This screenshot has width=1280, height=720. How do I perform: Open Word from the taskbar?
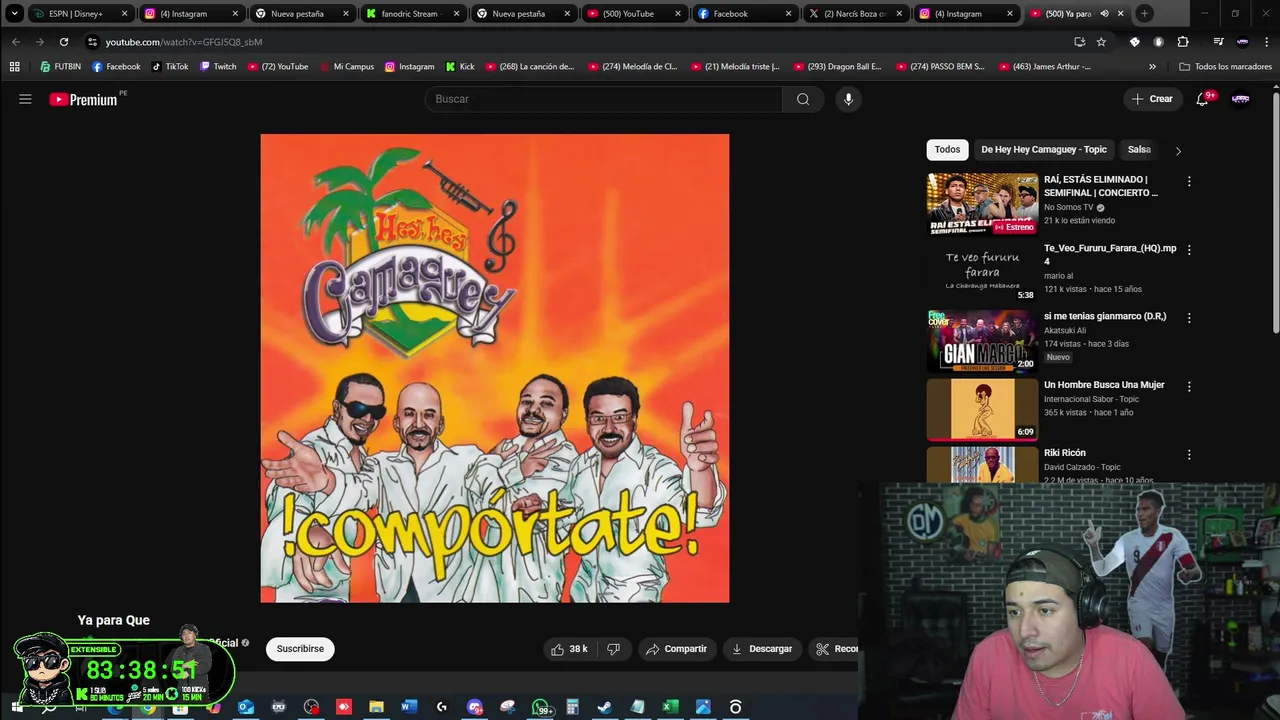click(x=409, y=707)
